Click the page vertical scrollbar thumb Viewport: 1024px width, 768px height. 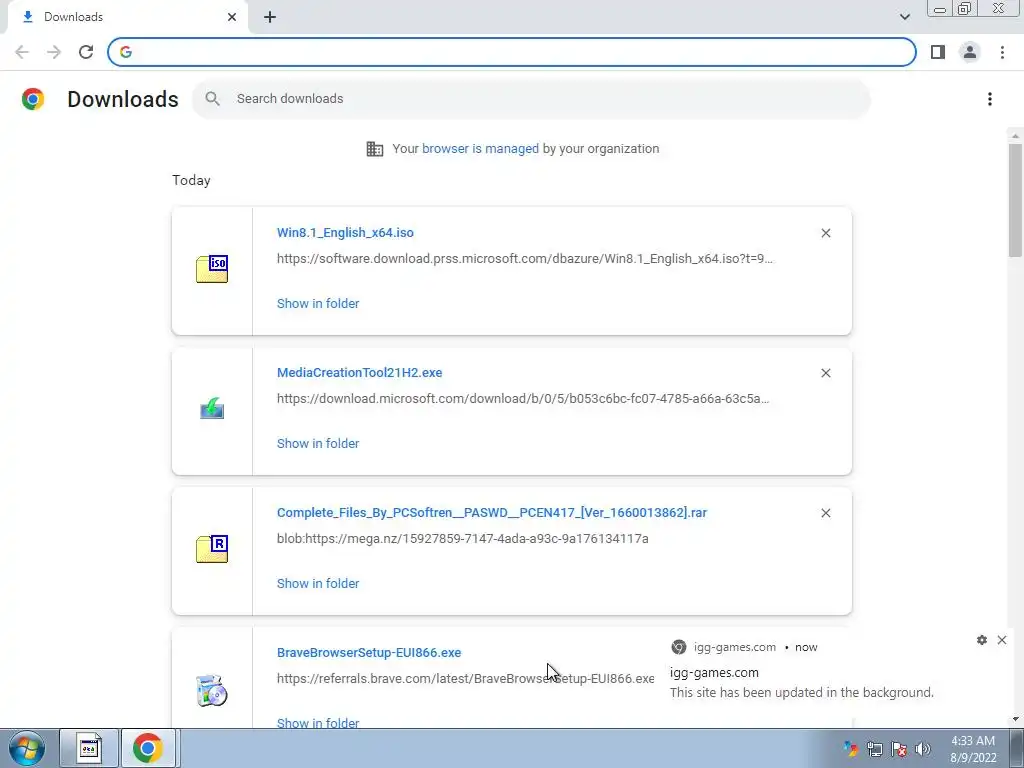pos(1015,200)
